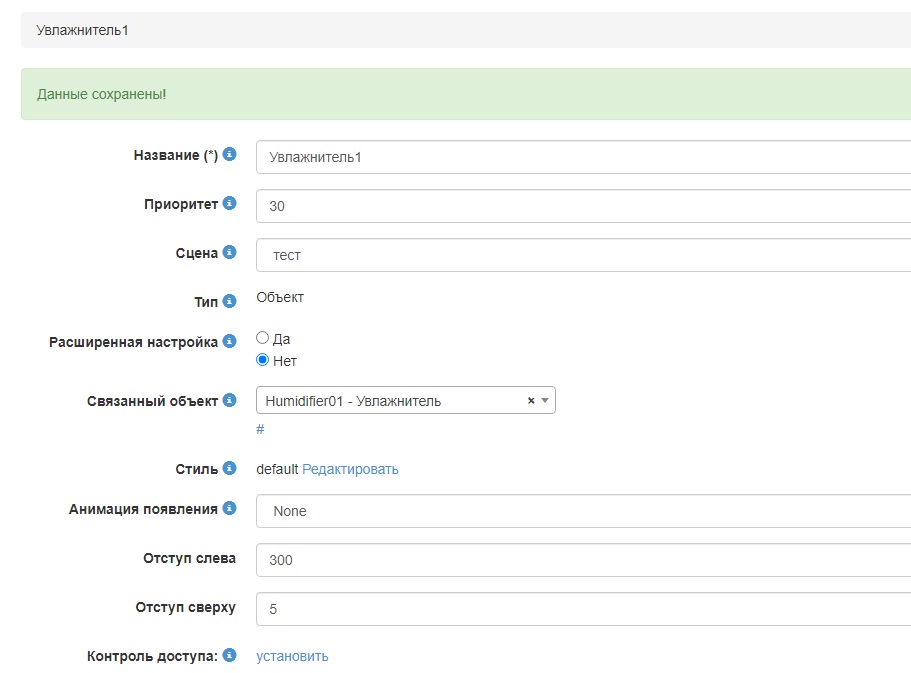The image size is (911, 673).
Task: Click the info icon beside Приоритет
Action: point(230,204)
